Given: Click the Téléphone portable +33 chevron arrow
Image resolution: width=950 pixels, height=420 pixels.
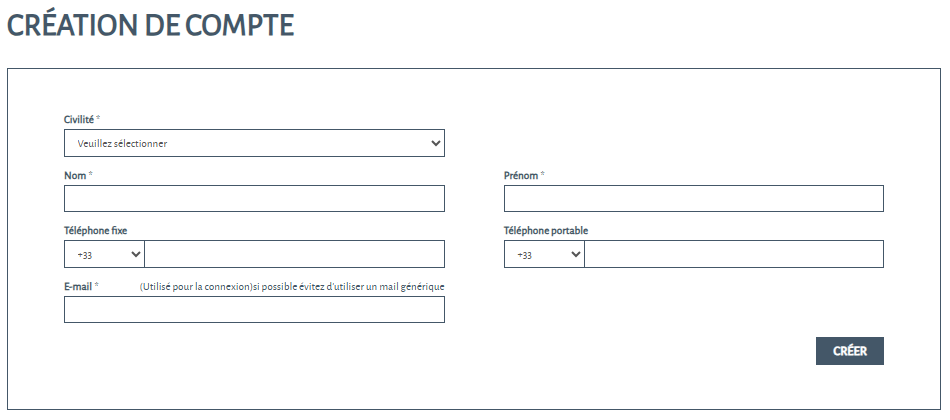Looking at the screenshot, I should pyautogui.click(x=575, y=255).
